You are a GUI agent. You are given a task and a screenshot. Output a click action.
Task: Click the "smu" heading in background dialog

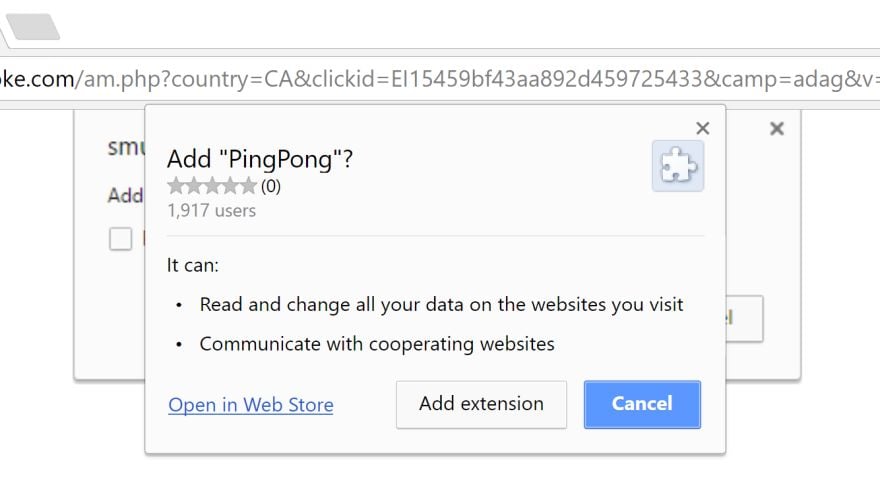[125, 146]
